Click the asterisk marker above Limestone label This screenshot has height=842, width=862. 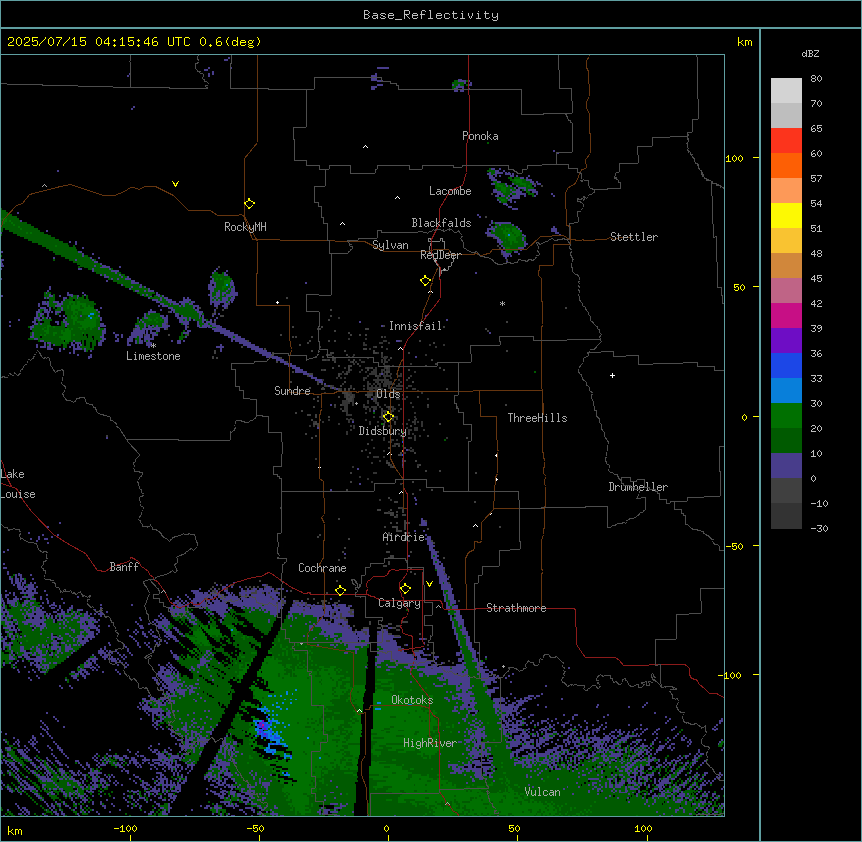click(x=153, y=346)
